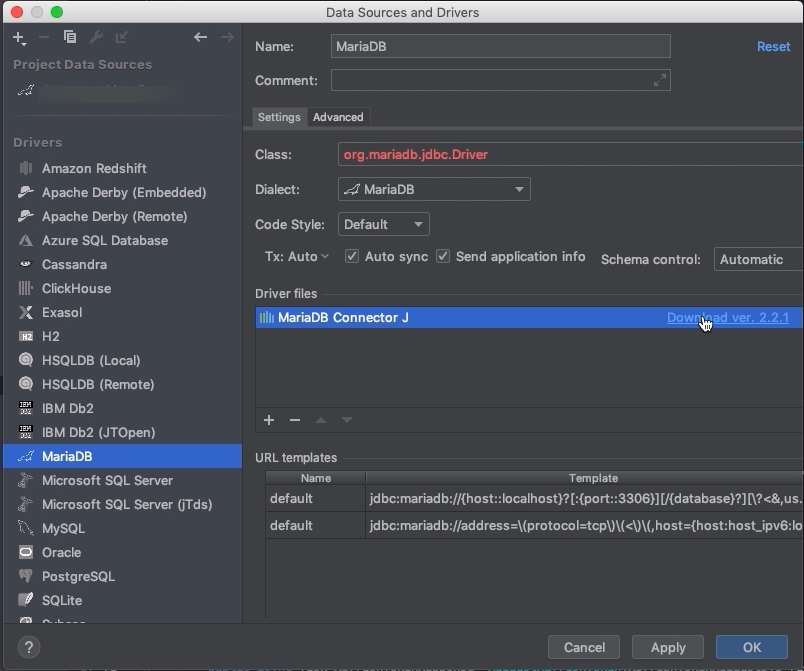Select the ClickHouse driver
This screenshot has height=671, width=804.
122,288
